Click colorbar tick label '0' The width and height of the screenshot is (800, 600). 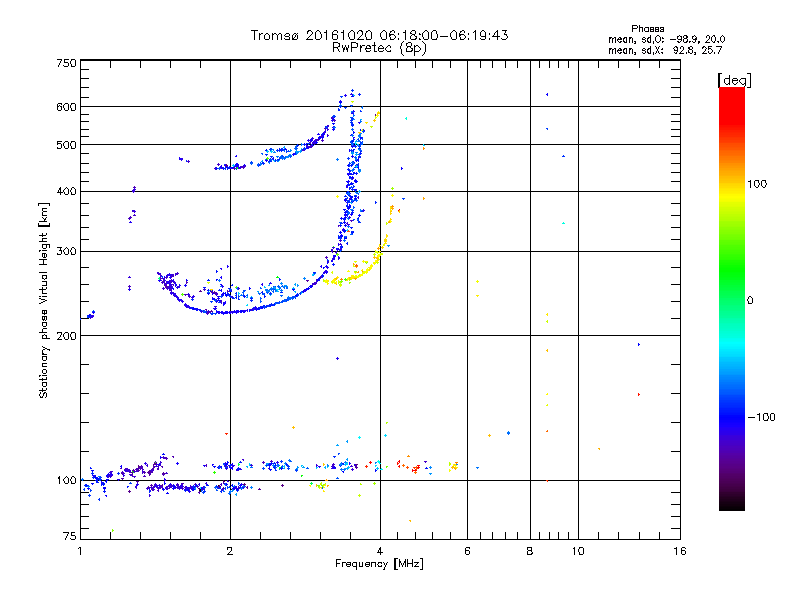pos(750,301)
